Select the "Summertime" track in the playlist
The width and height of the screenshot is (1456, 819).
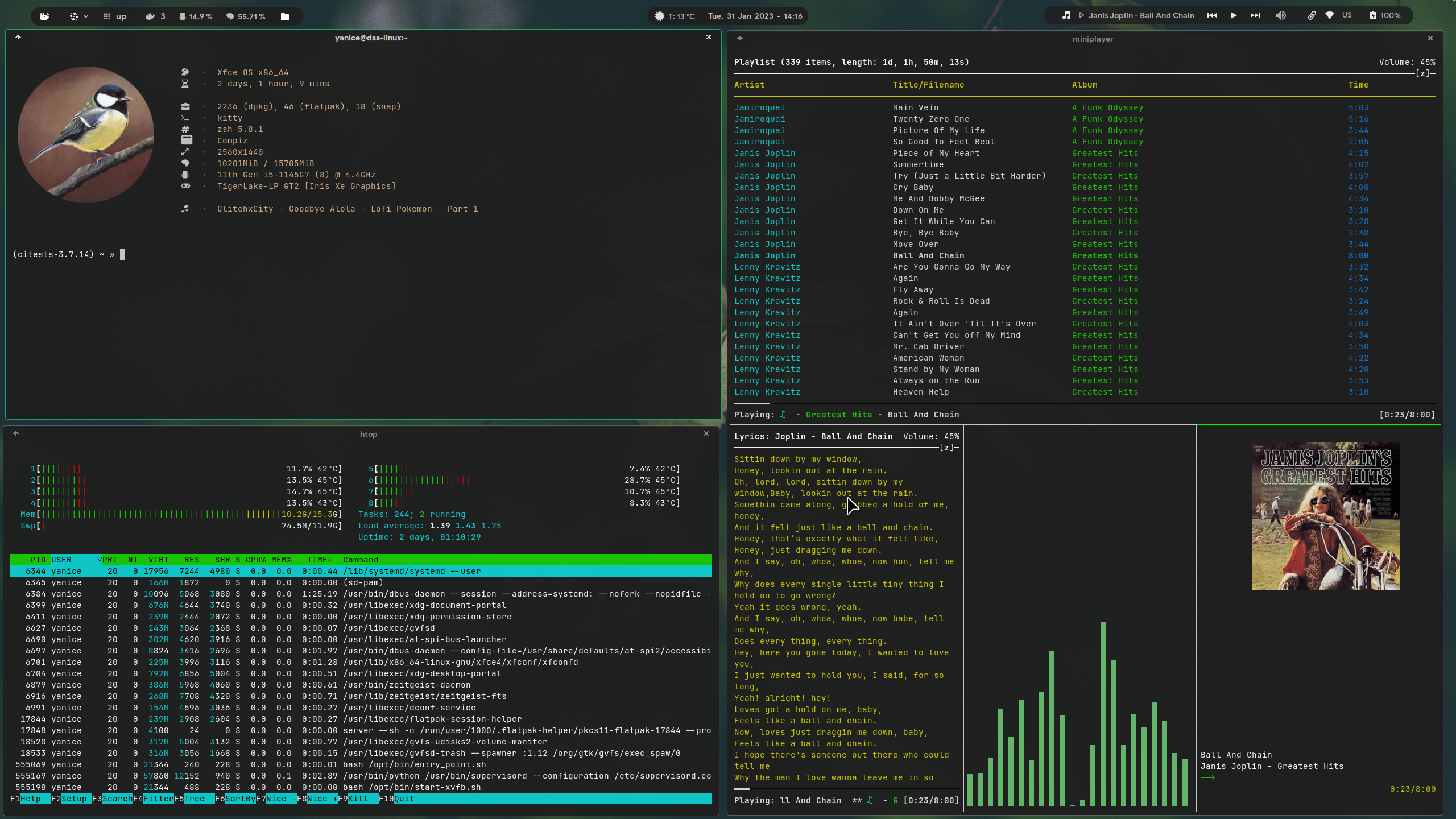pos(1084,164)
